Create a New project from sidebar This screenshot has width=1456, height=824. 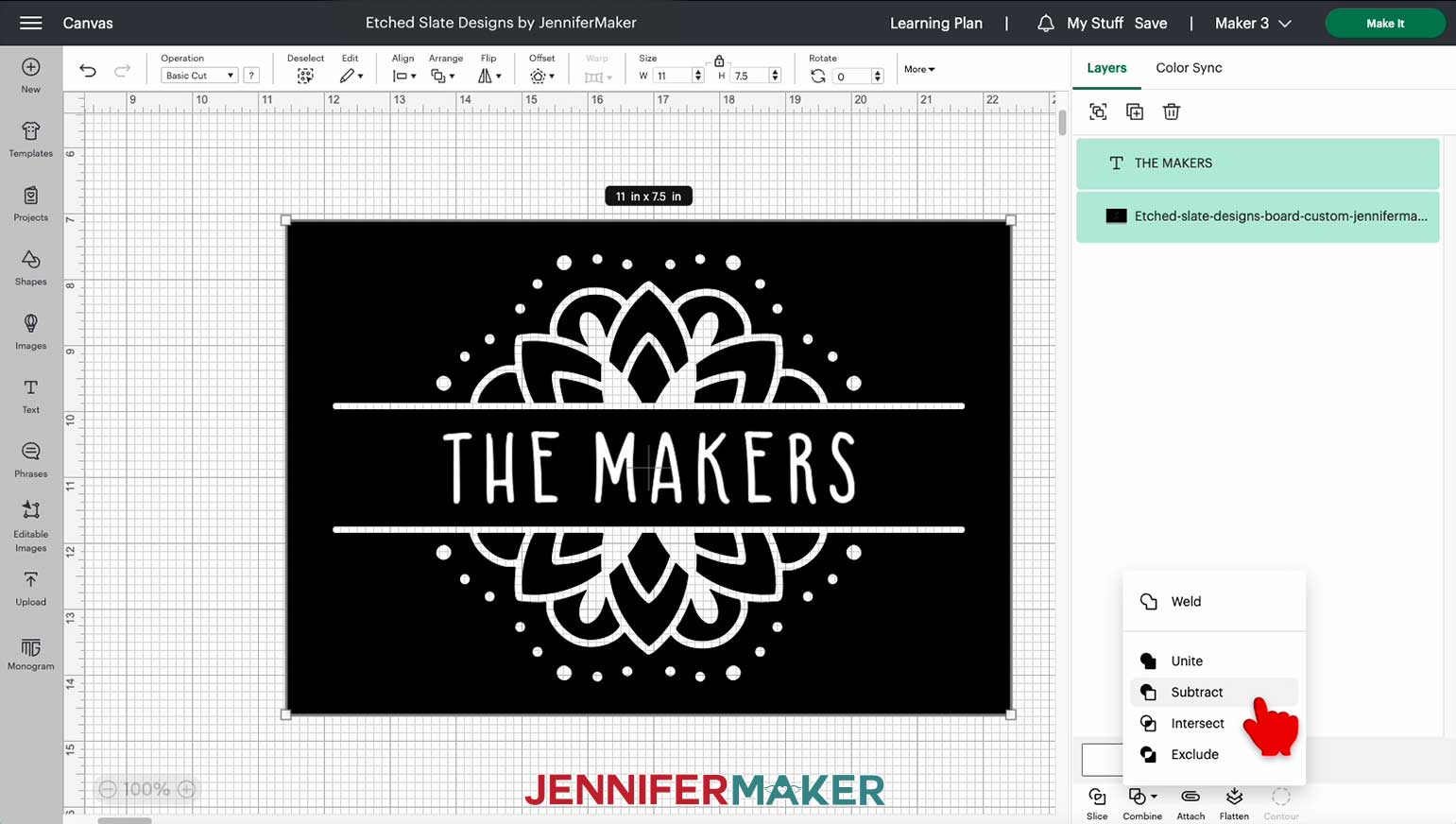point(30,76)
